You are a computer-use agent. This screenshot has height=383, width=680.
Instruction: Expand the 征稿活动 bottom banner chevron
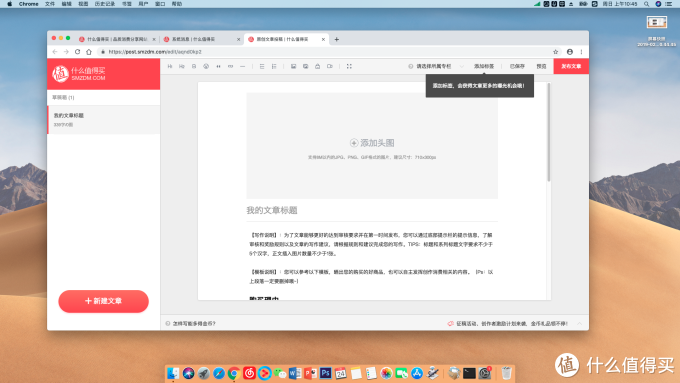coord(579,323)
